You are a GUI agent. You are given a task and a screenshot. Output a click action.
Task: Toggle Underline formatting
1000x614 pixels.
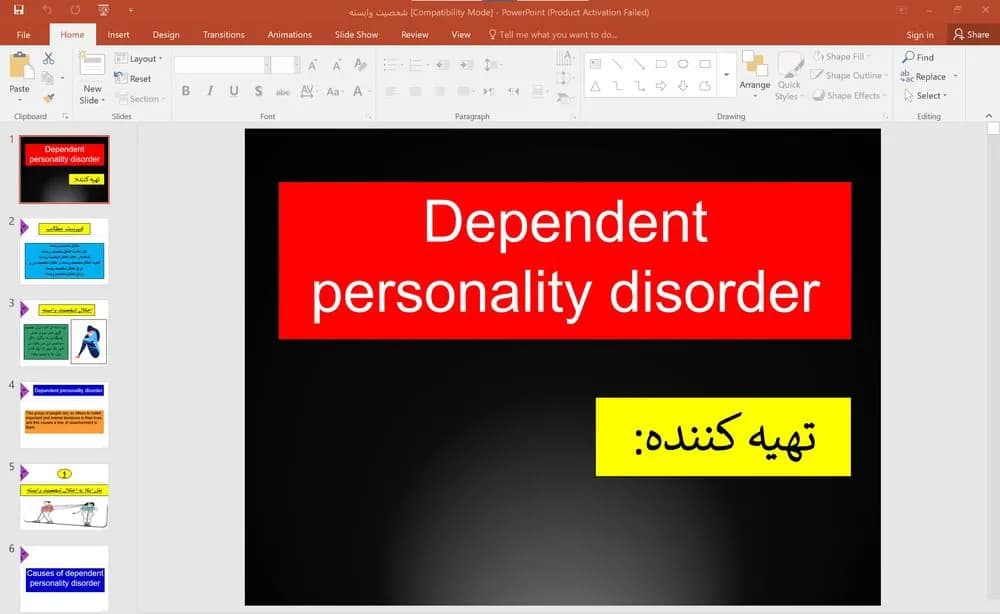pyautogui.click(x=234, y=91)
